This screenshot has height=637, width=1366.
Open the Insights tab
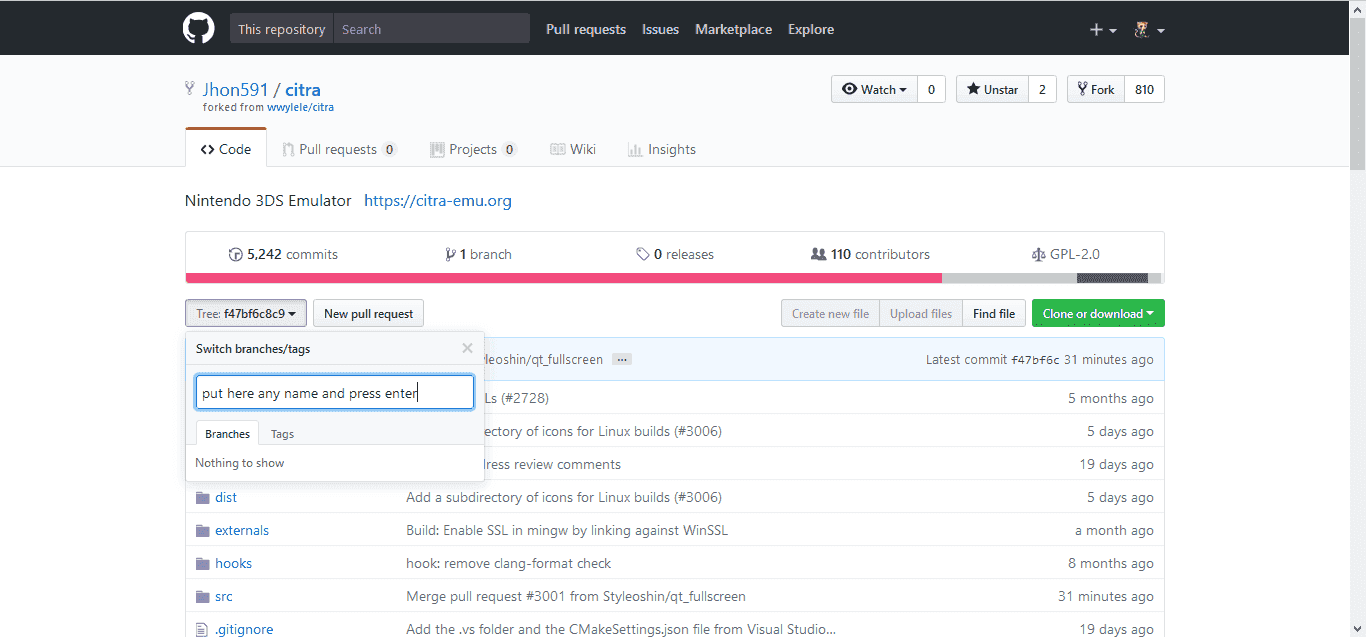[x=662, y=149]
